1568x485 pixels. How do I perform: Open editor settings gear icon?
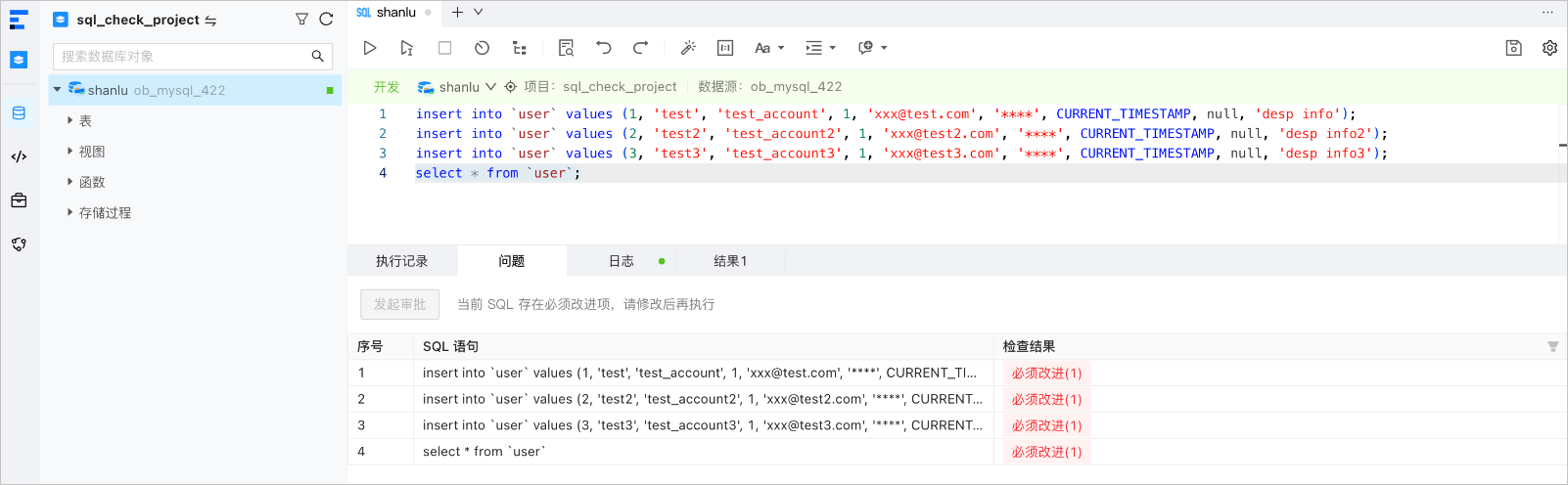click(1549, 48)
